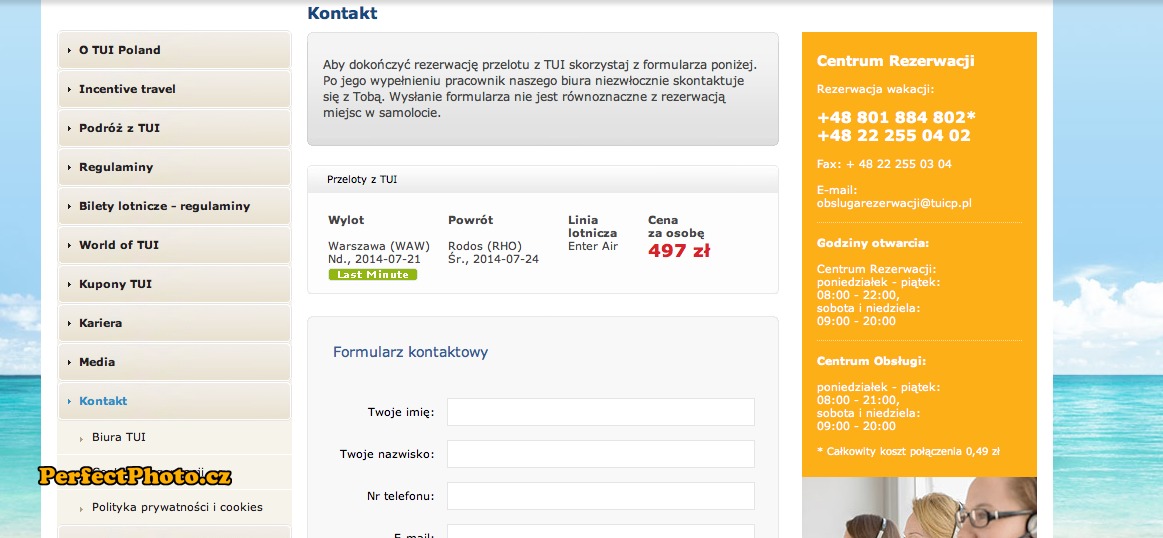1163x538 pixels.
Task: Open World of TUI section
Action: click(174, 245)
